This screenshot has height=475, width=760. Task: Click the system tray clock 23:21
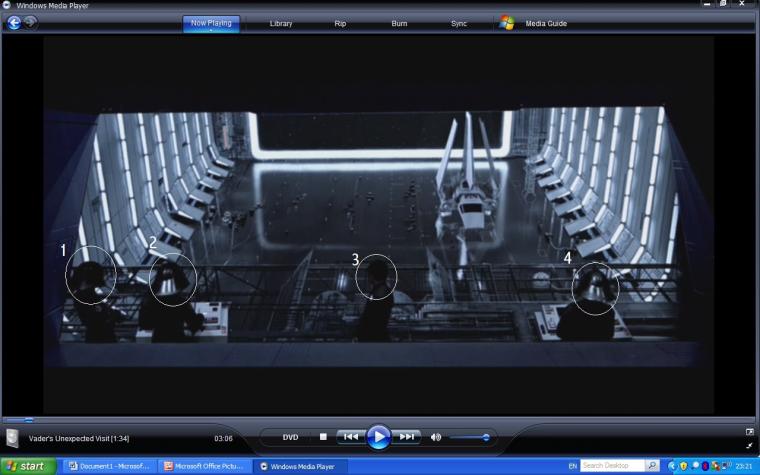(744, 466)
